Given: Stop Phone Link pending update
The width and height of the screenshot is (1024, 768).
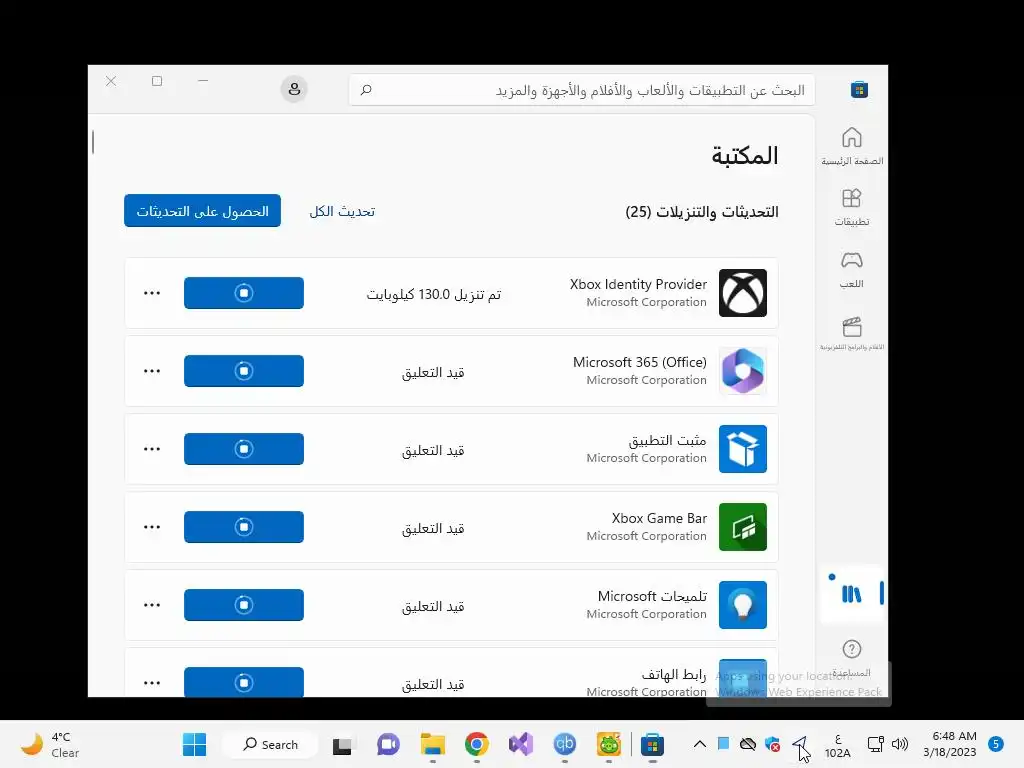Looking at the screenshot, I should point(244,682).
